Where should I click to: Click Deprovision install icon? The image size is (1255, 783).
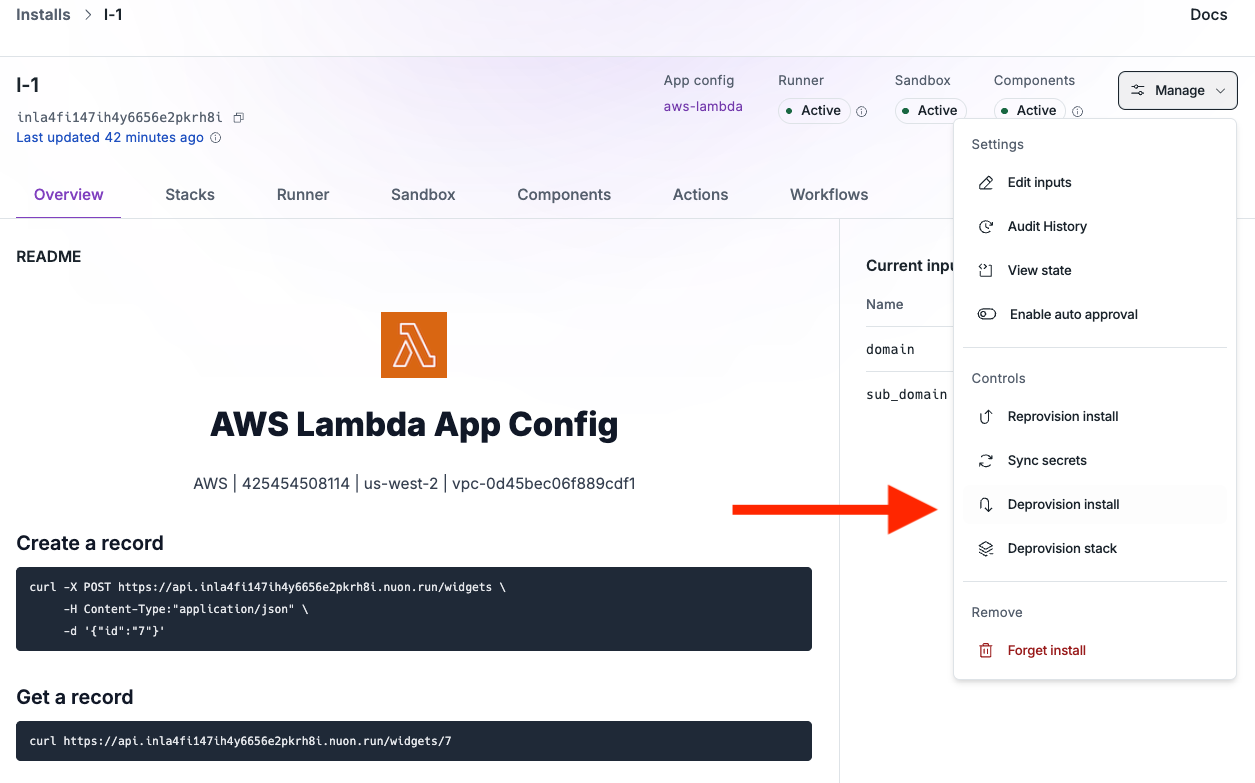click(986, 505)
